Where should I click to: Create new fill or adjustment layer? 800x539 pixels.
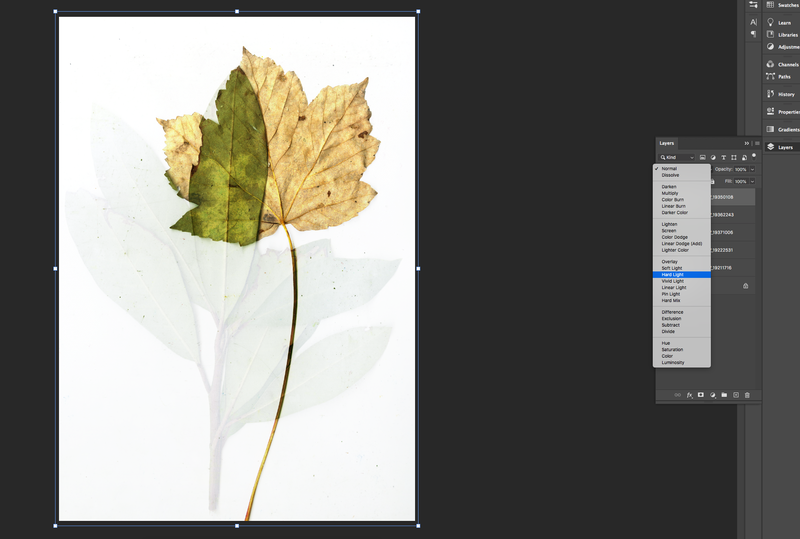tap(713, 395)
